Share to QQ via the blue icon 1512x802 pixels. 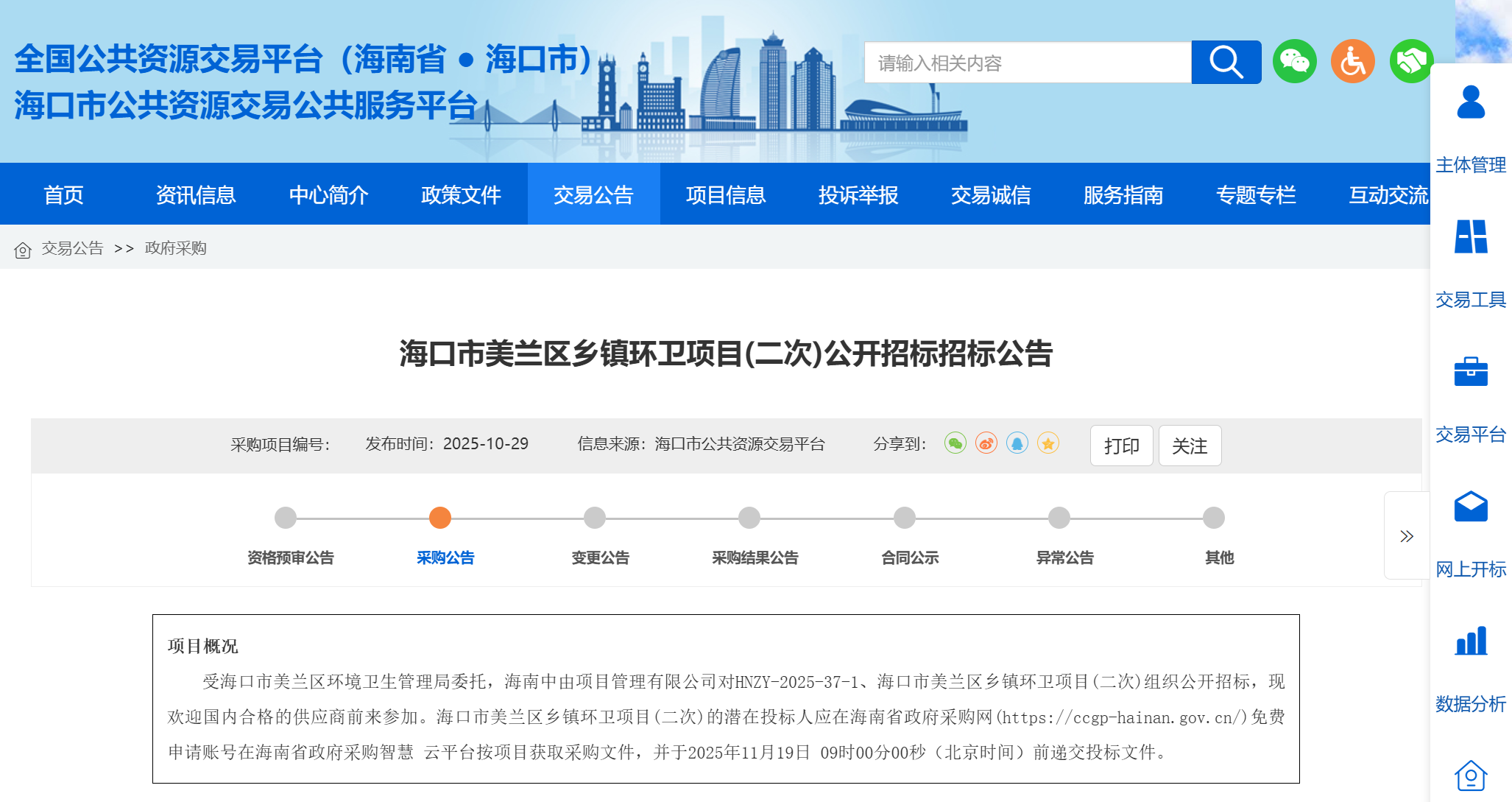click(1017, 443)
